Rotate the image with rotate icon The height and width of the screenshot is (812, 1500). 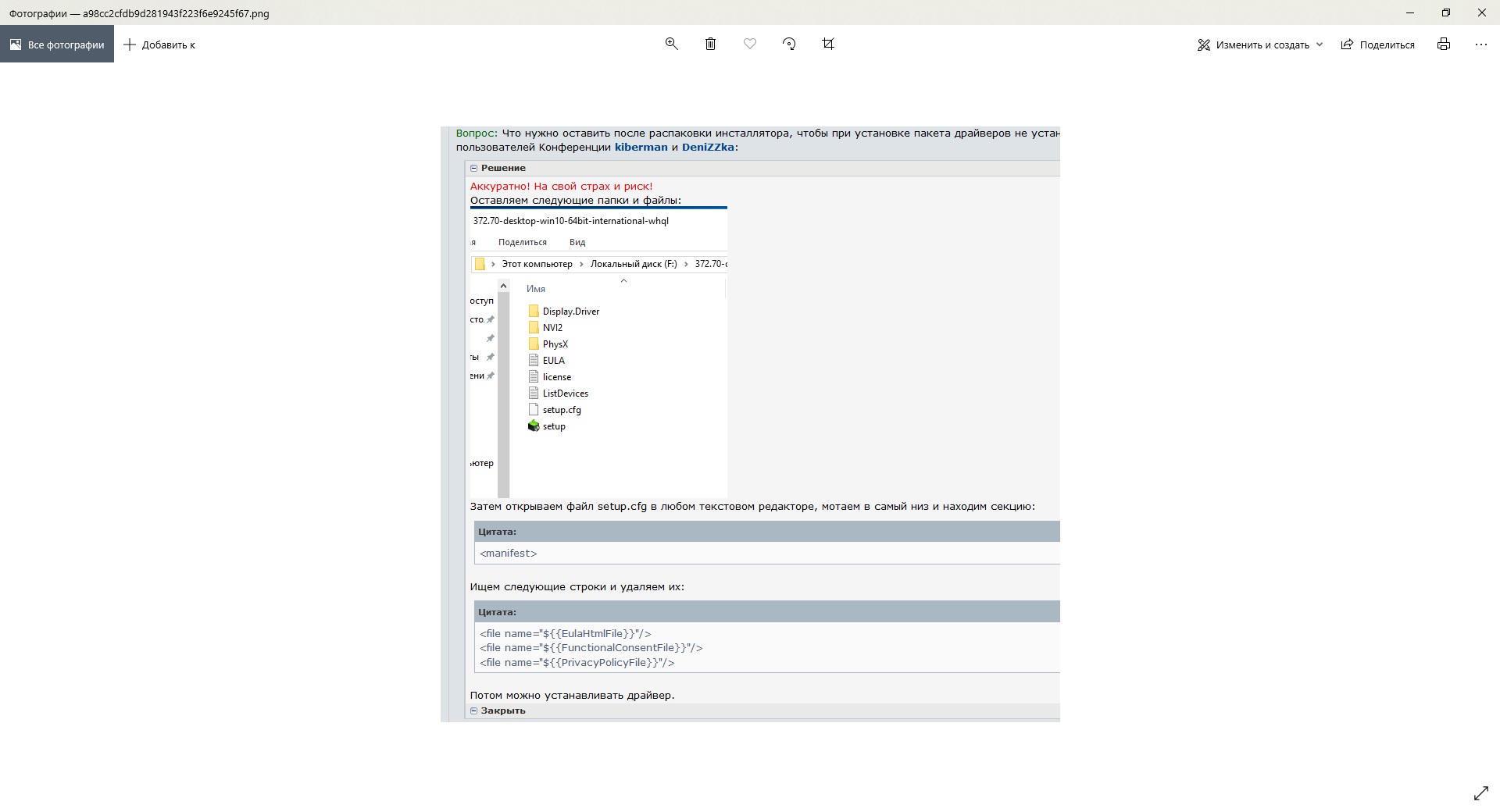pos(789,44)
